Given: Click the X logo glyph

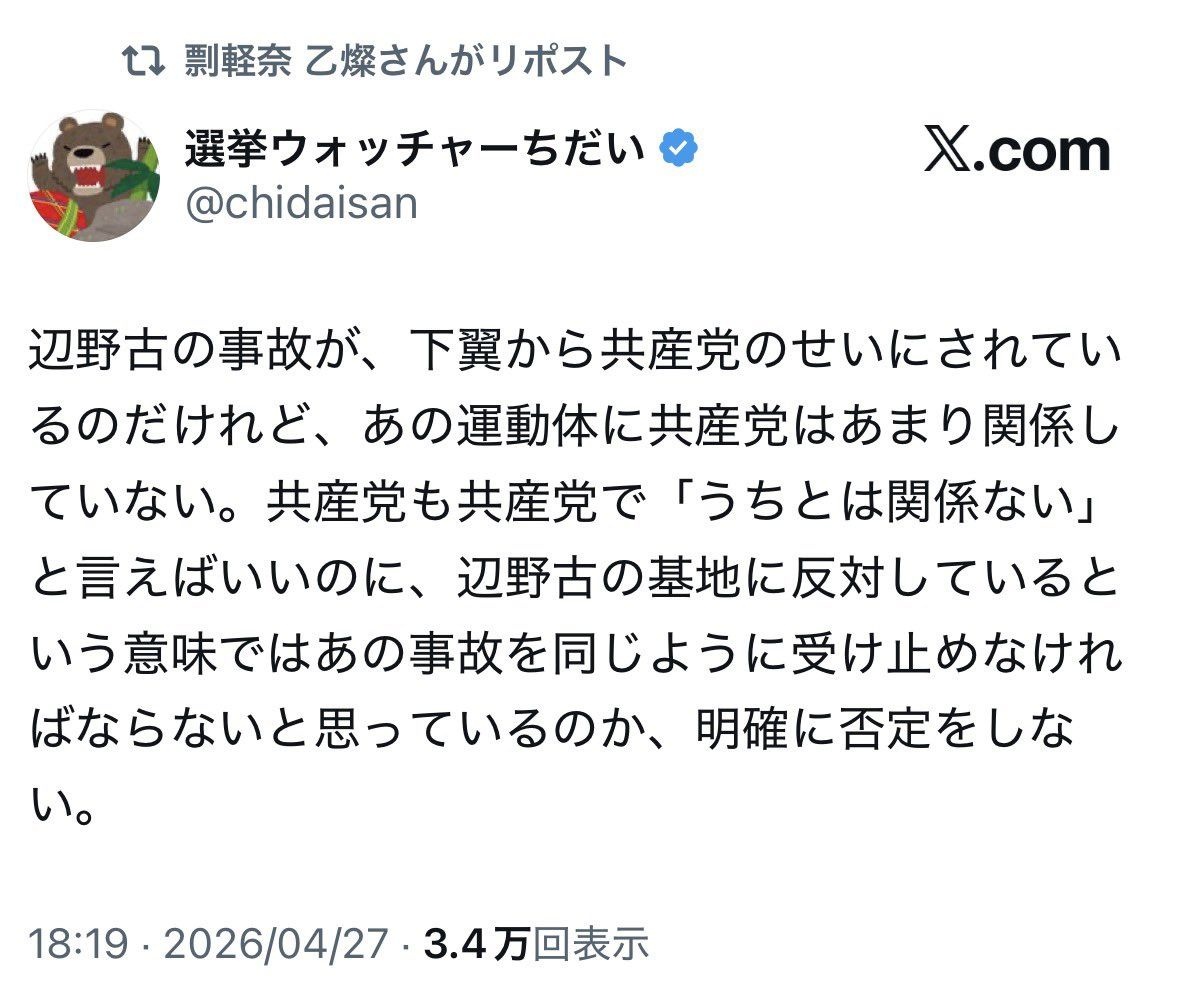Looking at the screenshot, I should pos(951,152).
